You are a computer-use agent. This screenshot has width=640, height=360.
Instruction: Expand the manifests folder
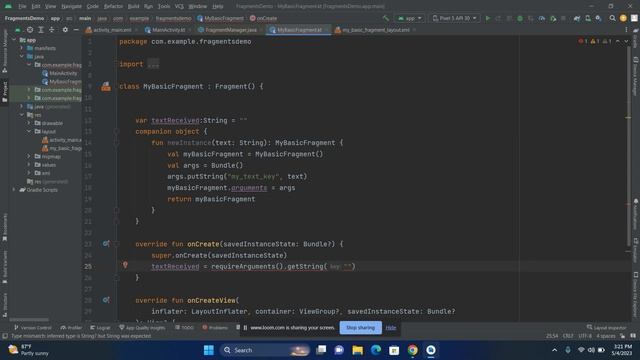[x=22, y=48]
